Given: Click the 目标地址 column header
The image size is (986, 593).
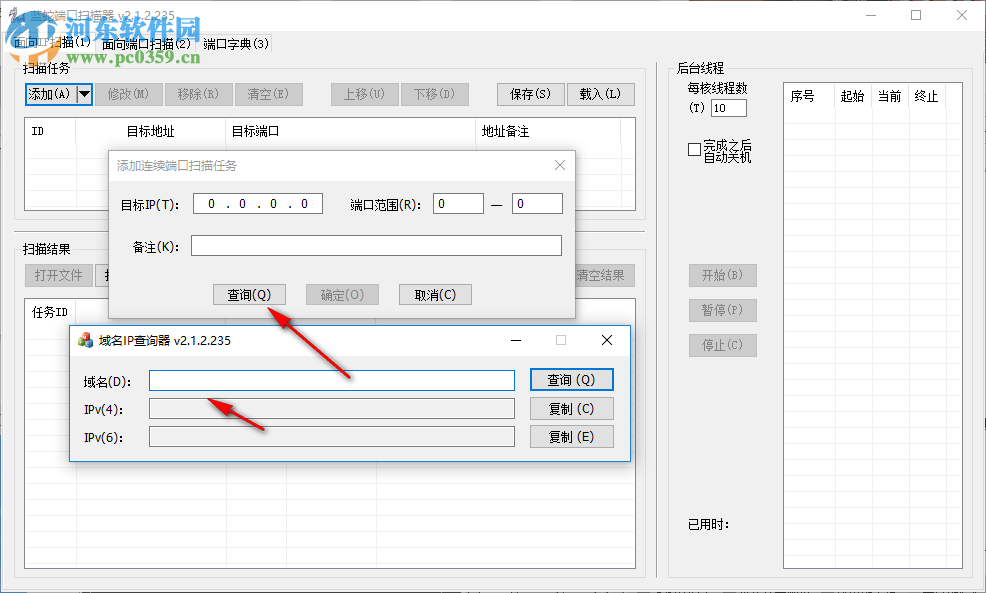Looking at the screenshot, I should coord(150,131).
